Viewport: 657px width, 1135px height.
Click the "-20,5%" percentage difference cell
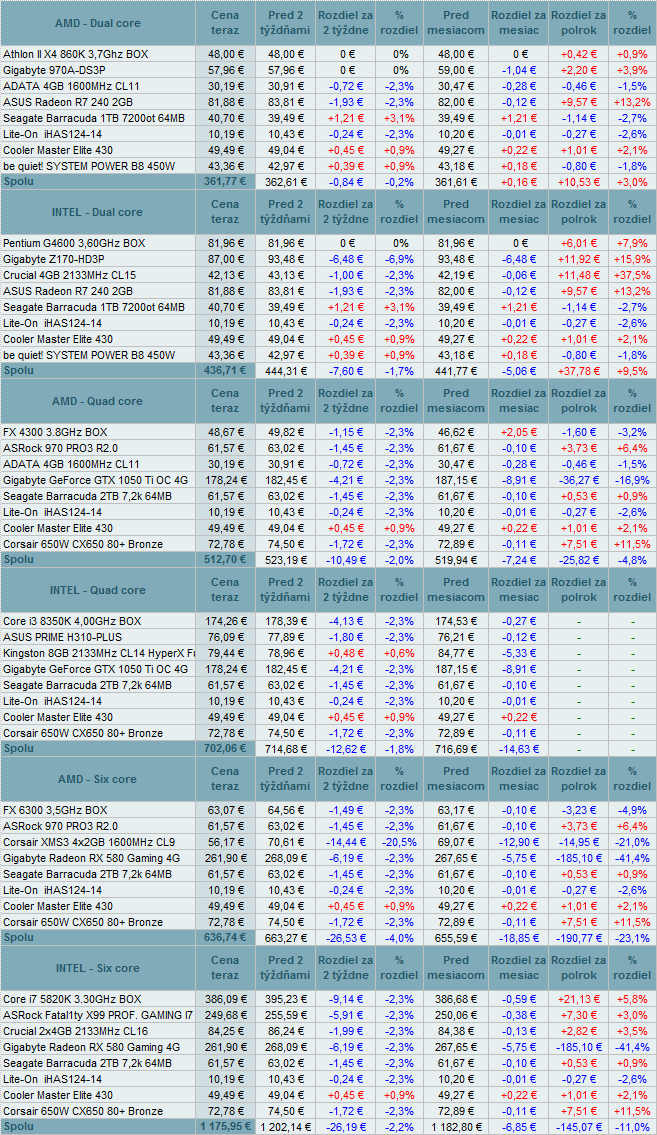click(x=399, y=842)
